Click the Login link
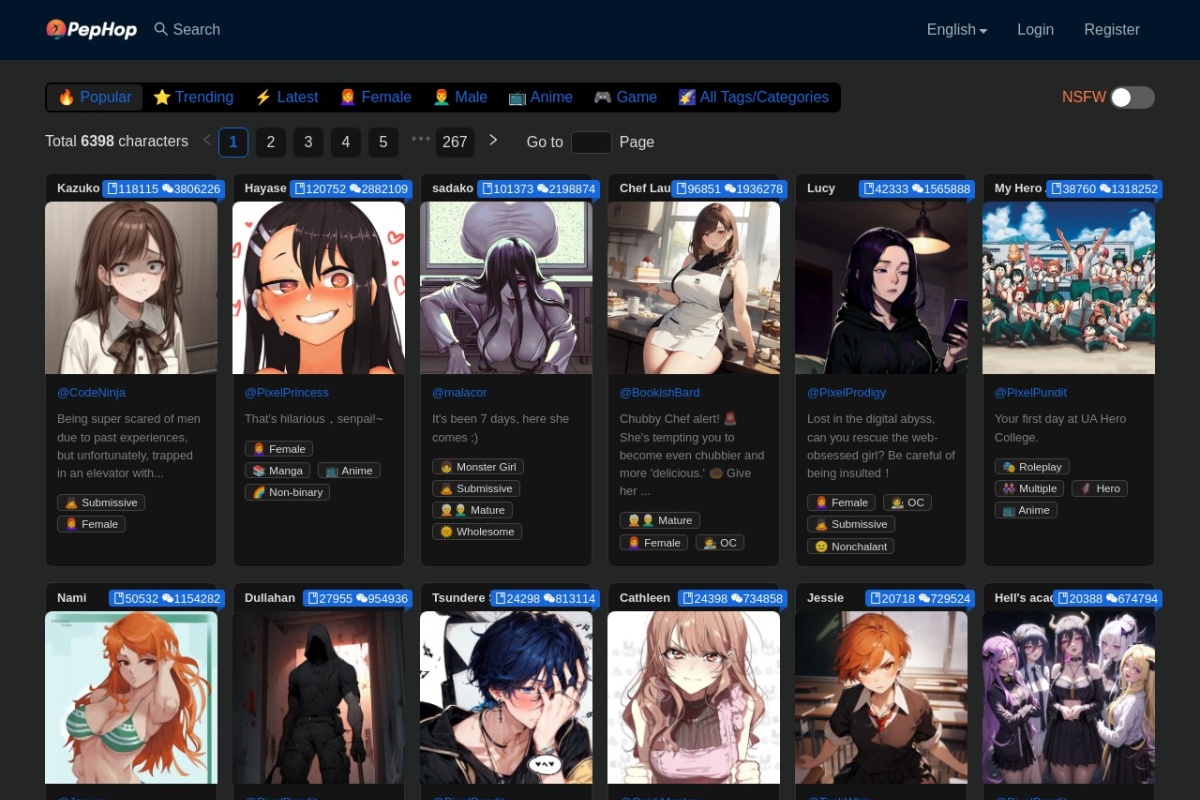 [1035, 30]
